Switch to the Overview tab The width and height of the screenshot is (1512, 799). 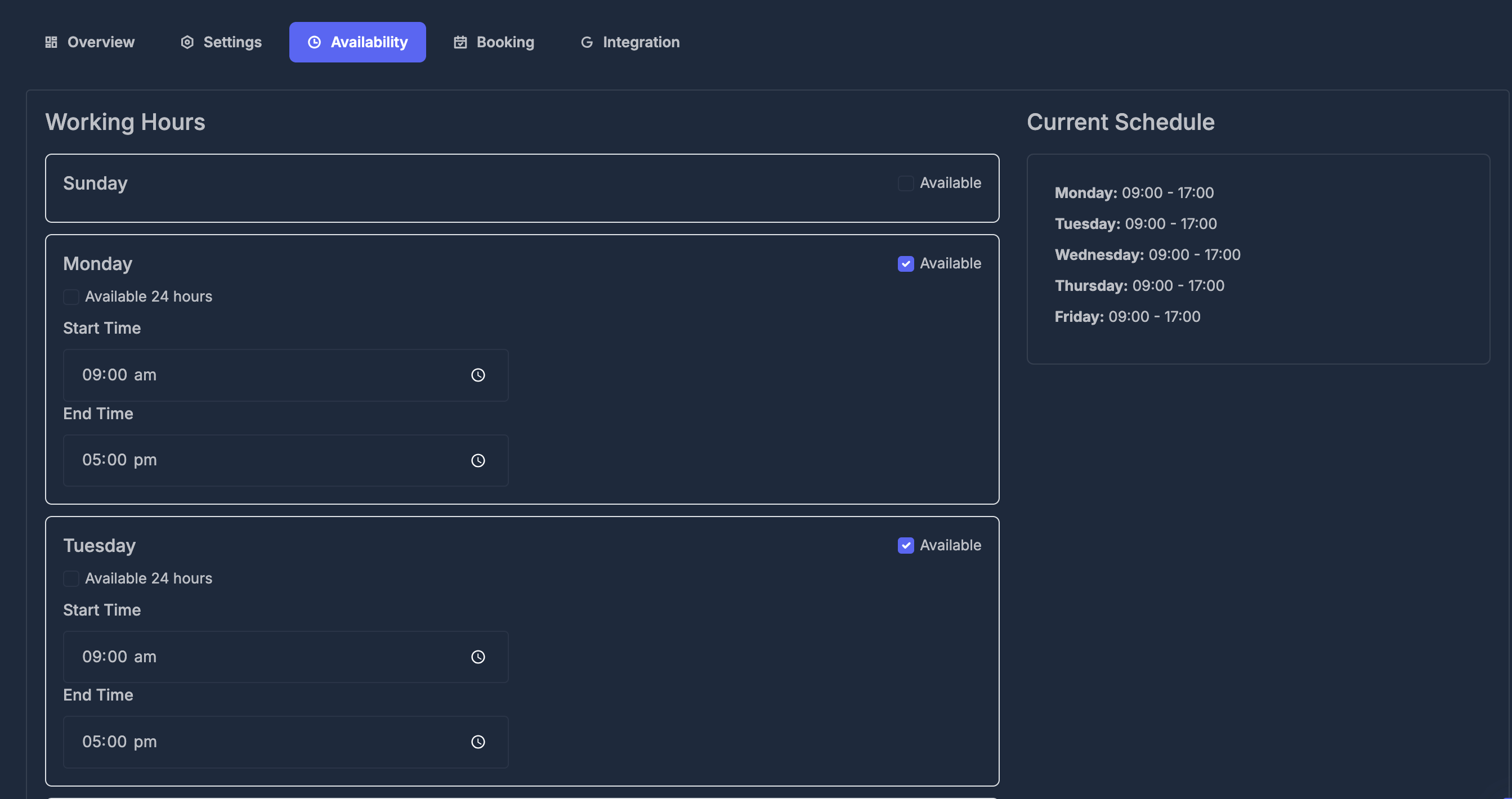coord(90,42)
